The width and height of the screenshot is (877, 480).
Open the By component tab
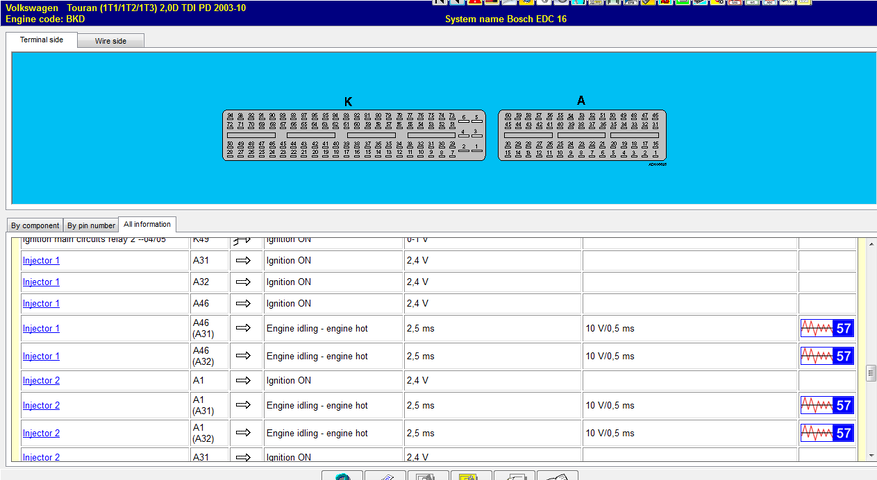point(35,225)
